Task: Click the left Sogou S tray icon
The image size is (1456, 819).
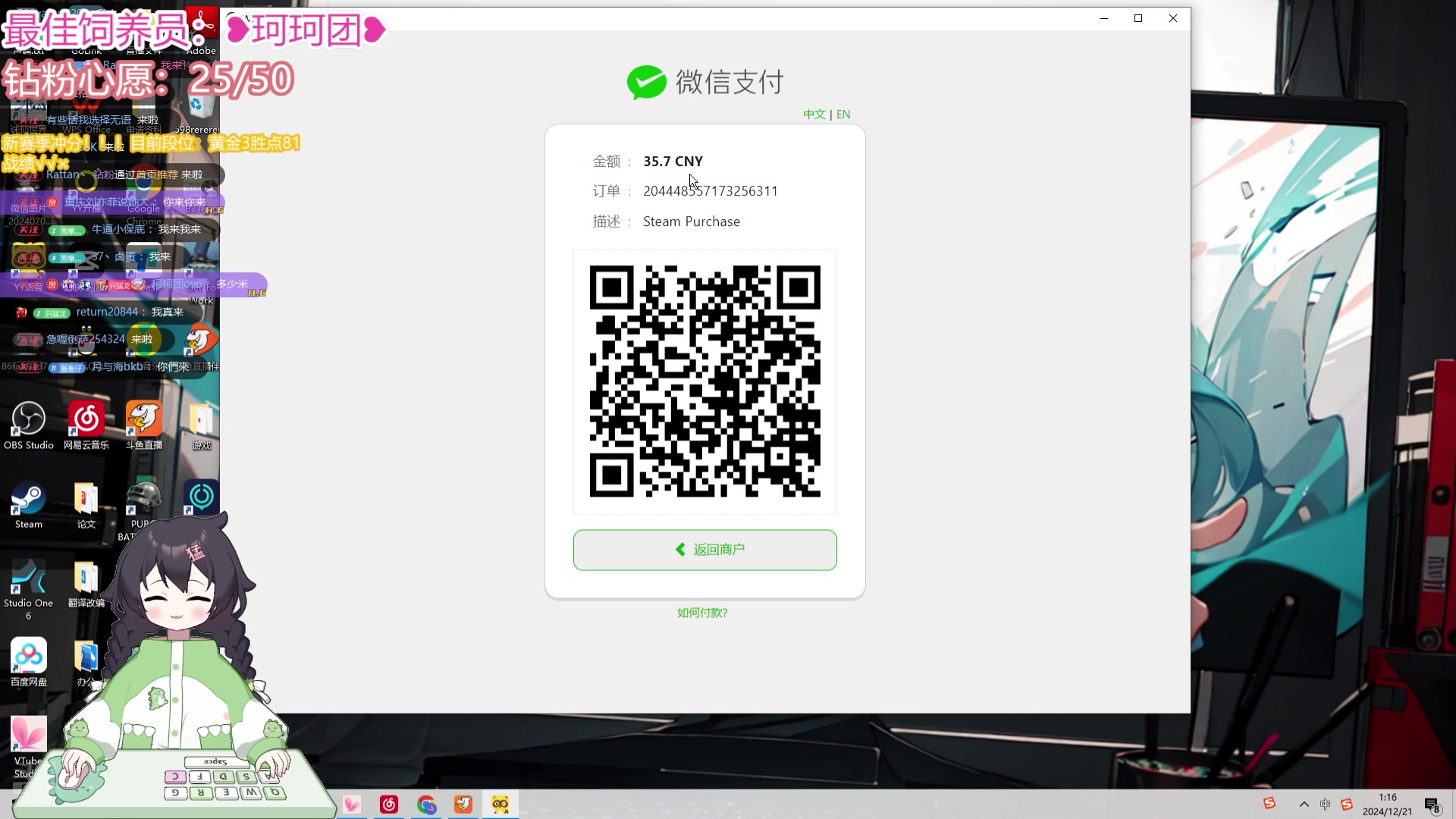Action: [x=1269, y=803]
